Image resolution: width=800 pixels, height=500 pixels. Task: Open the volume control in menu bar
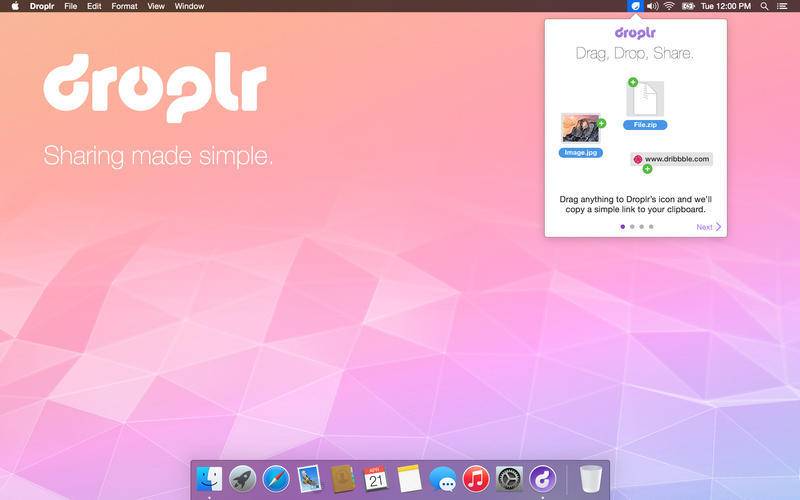pyautogui.click(x=653, y=6)
